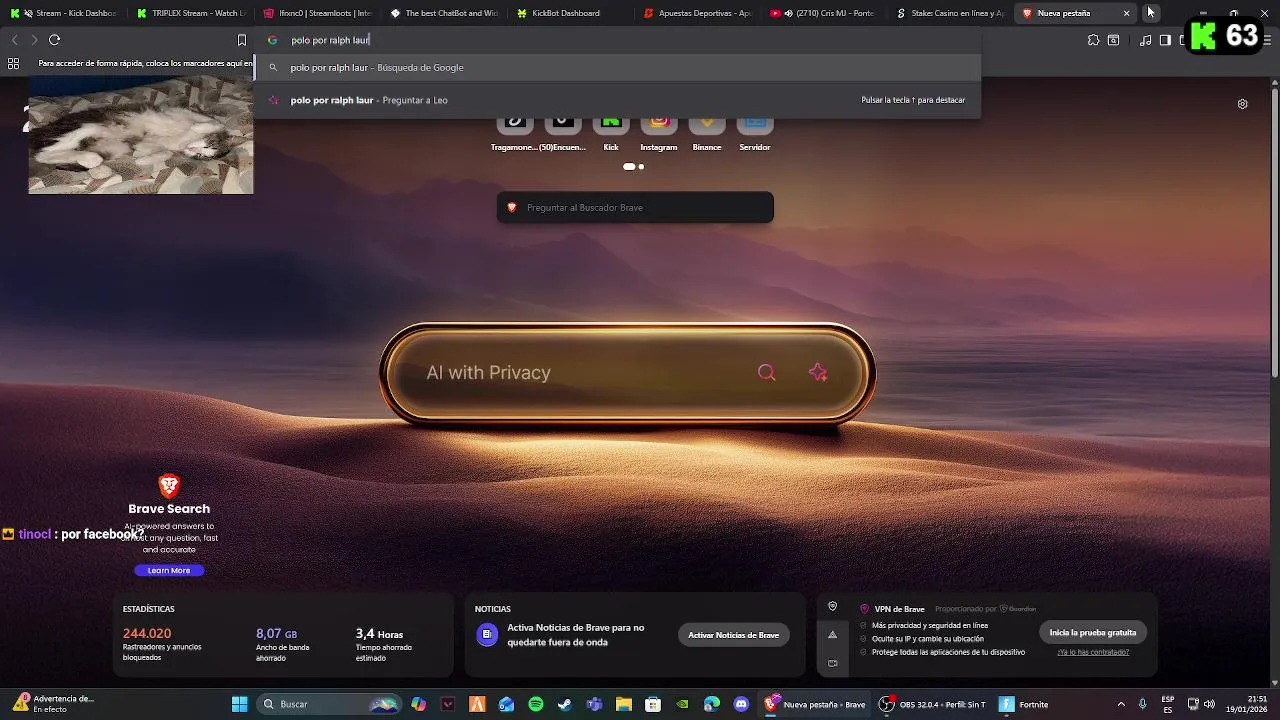Click the Learn More button under Brave Search

169,570
